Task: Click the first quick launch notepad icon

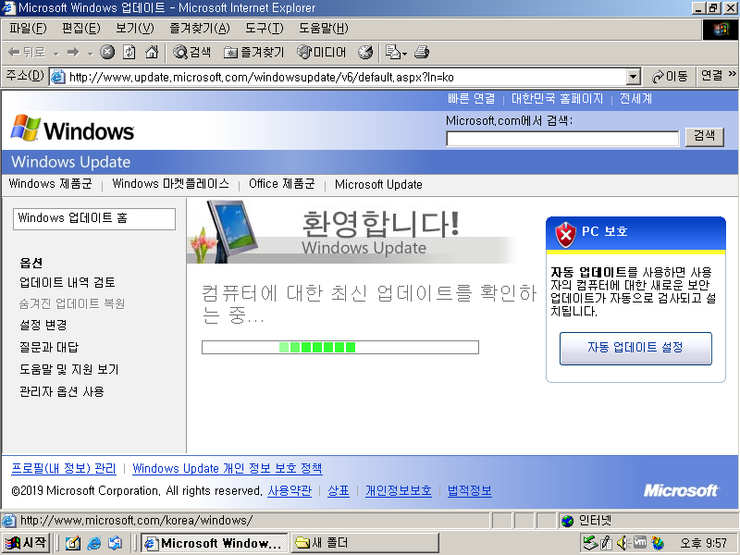Action: (73, 543)
